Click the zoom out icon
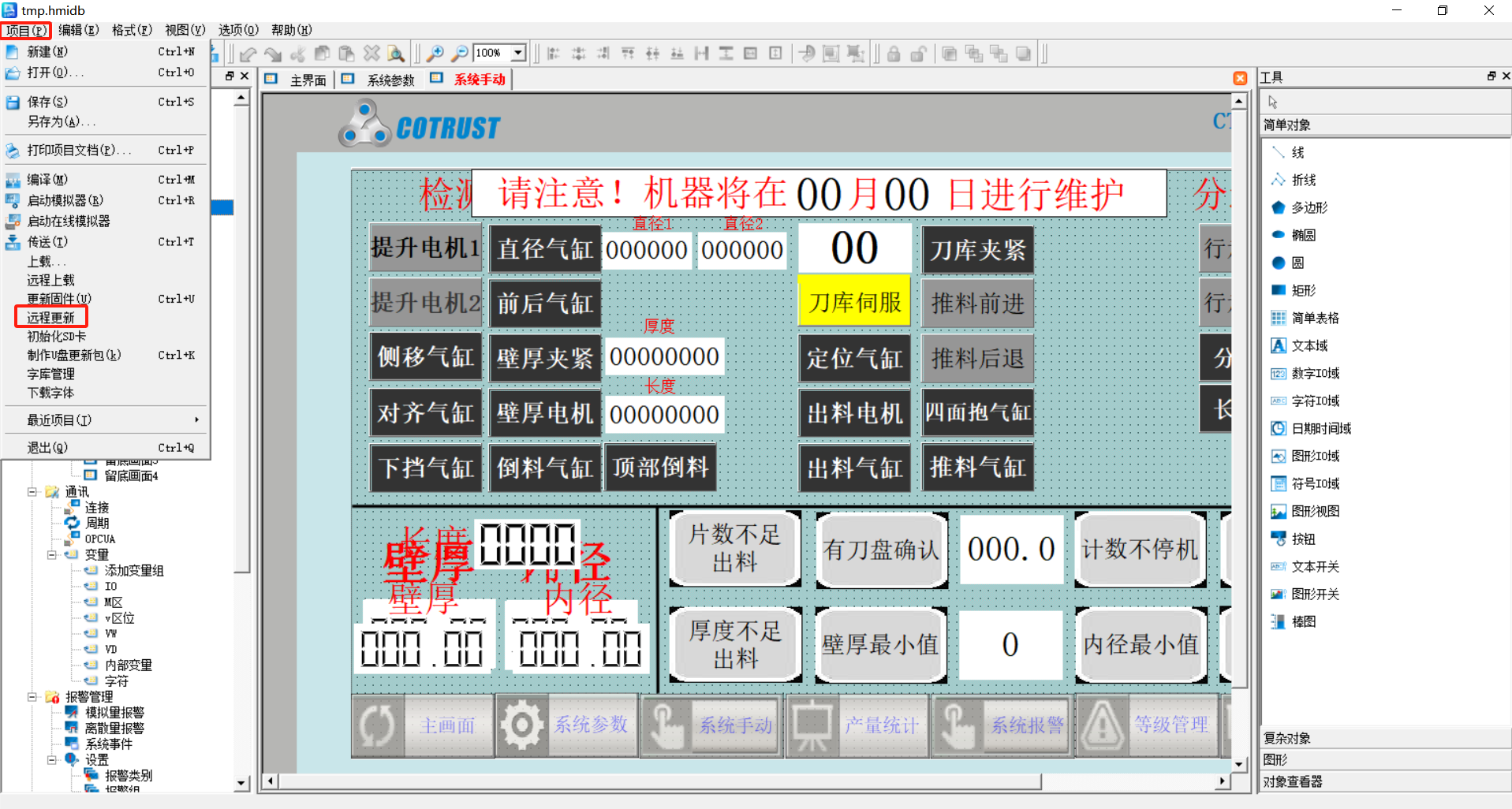1512x809 pixels. tap(459, 54)
